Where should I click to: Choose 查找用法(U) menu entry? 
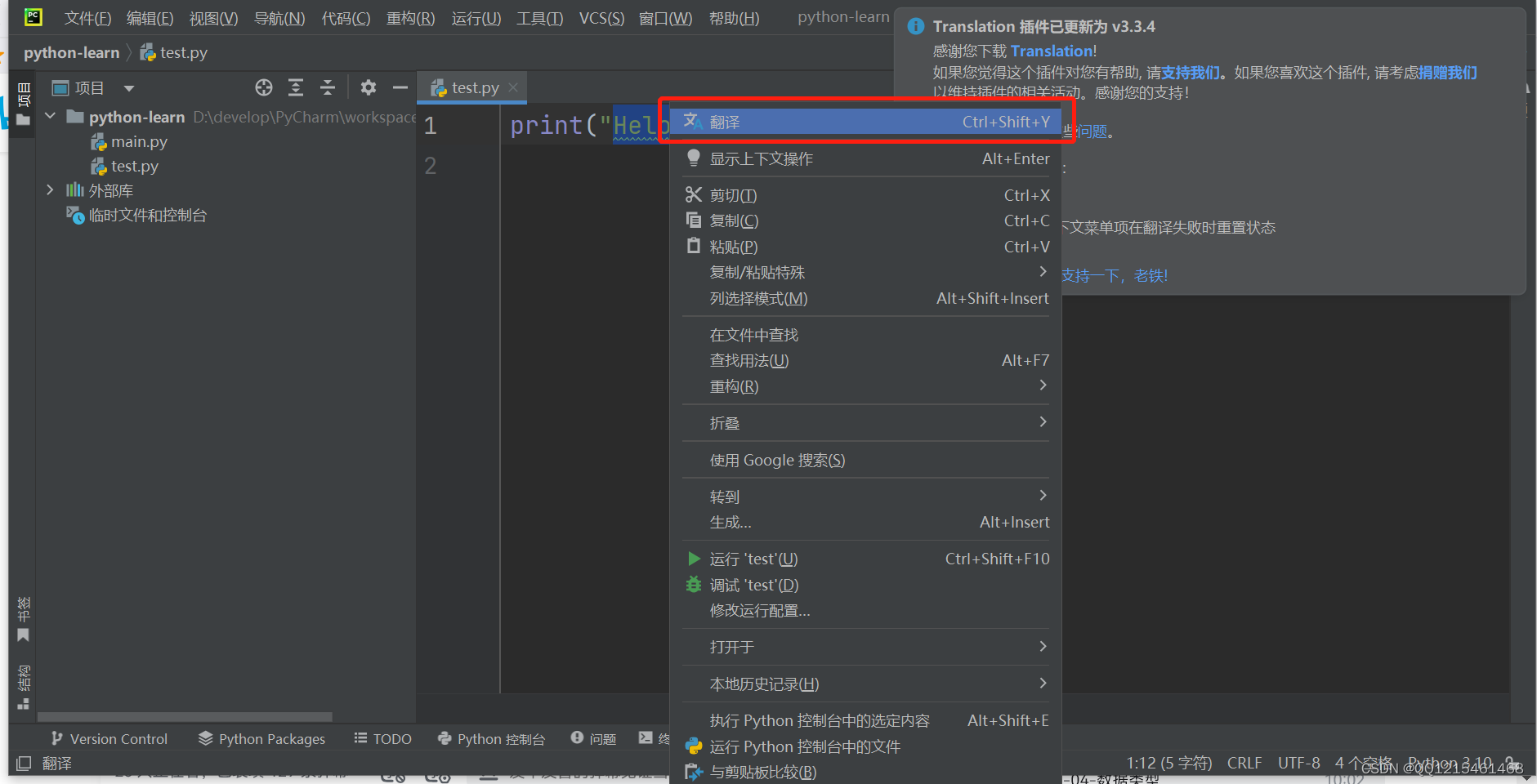tap(865, 360)
